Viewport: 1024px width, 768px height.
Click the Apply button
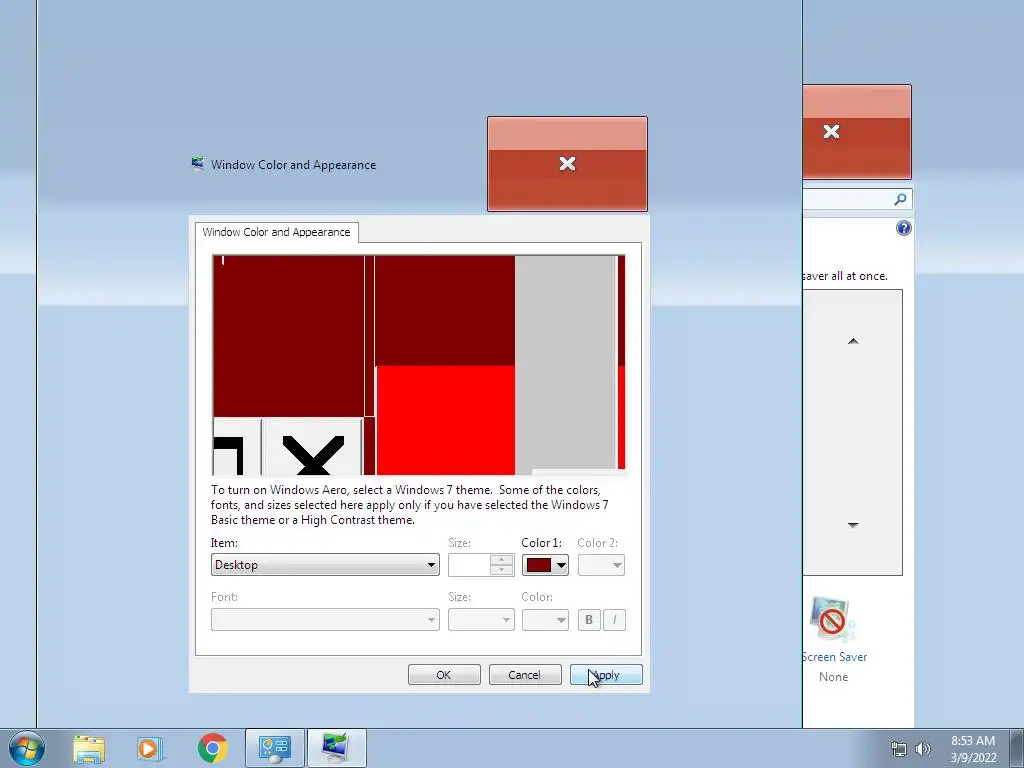click(606, 675)
